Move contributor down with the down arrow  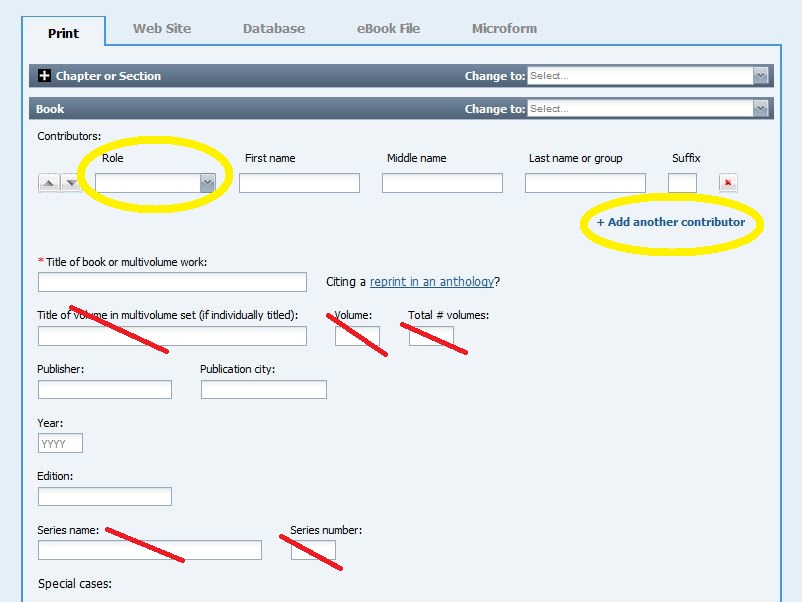click(71, 183)
